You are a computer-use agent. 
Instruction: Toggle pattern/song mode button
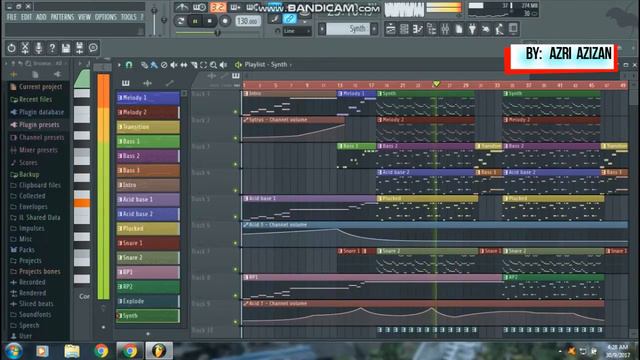click(x=180, y=21)
